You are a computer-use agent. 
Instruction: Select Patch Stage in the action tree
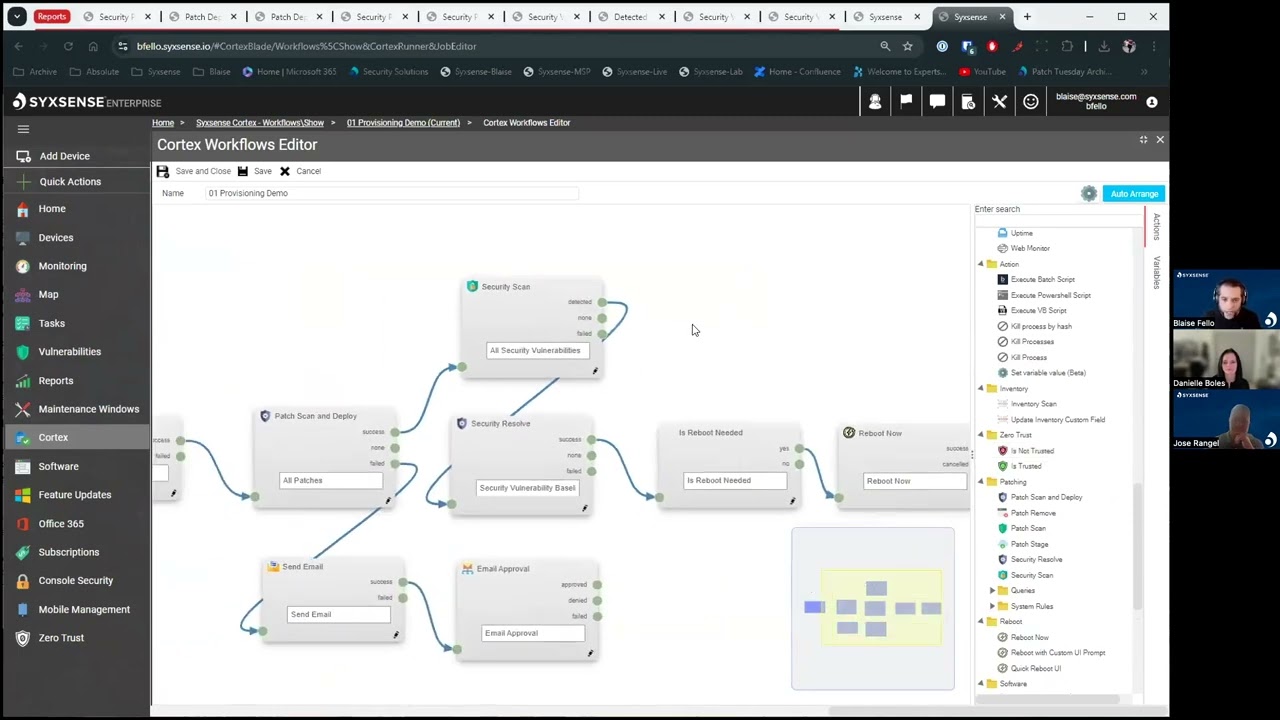(x=1029, y=544)
